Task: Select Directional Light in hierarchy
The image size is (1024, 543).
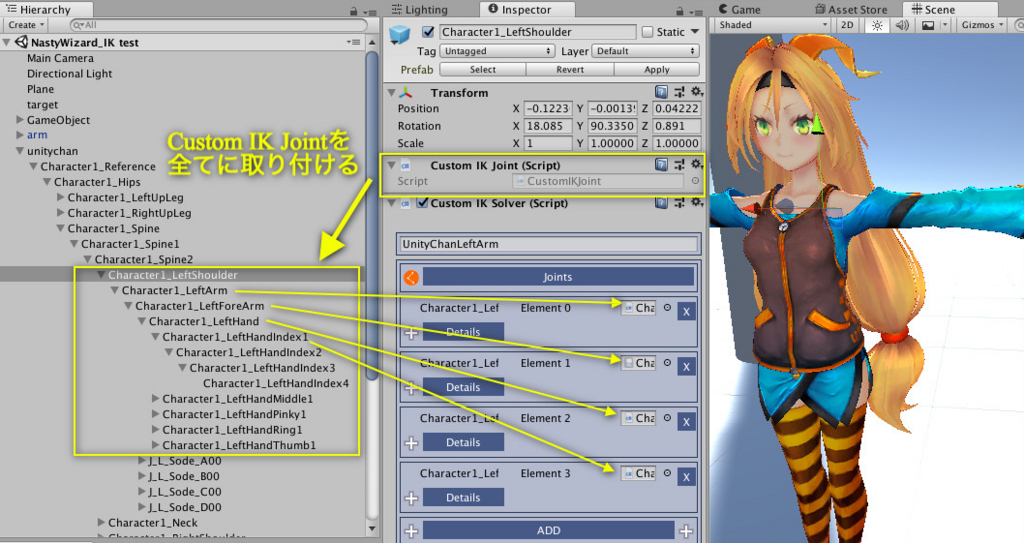Action: 69,74
